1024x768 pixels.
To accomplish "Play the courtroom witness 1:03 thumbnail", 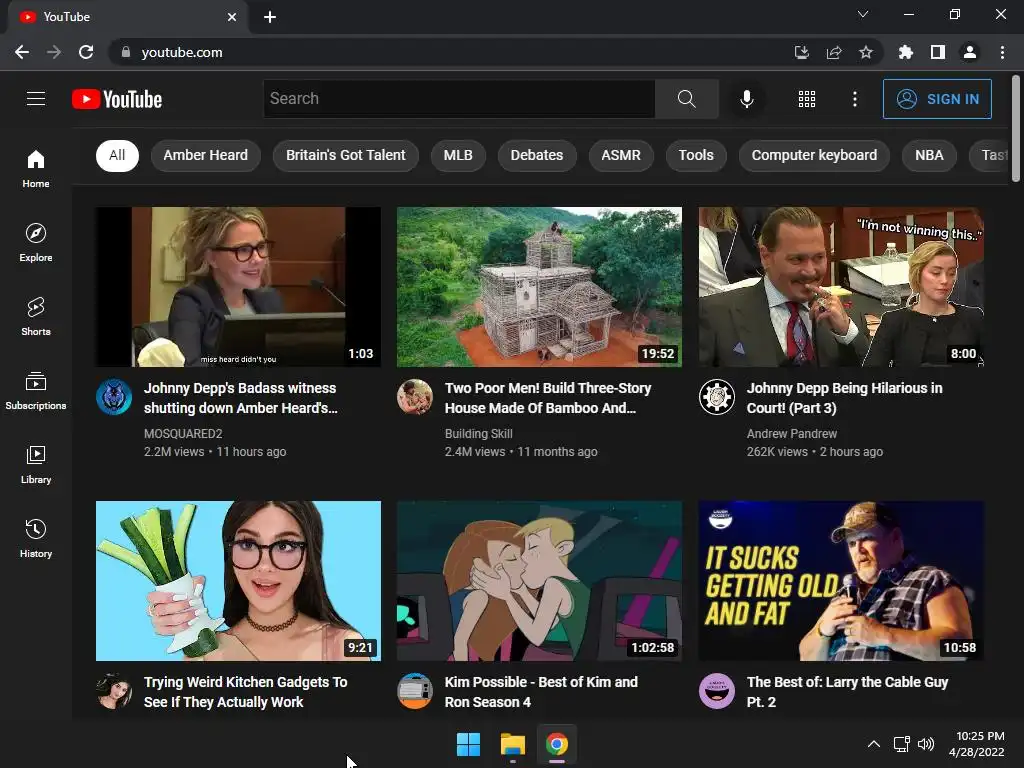I will point(238,287).
